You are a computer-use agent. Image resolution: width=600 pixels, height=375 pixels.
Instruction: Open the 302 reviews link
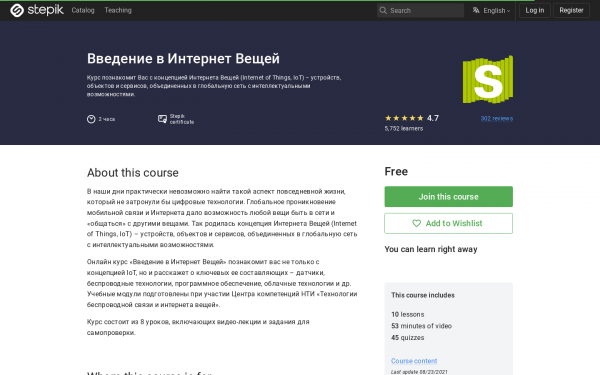[497, 119]
